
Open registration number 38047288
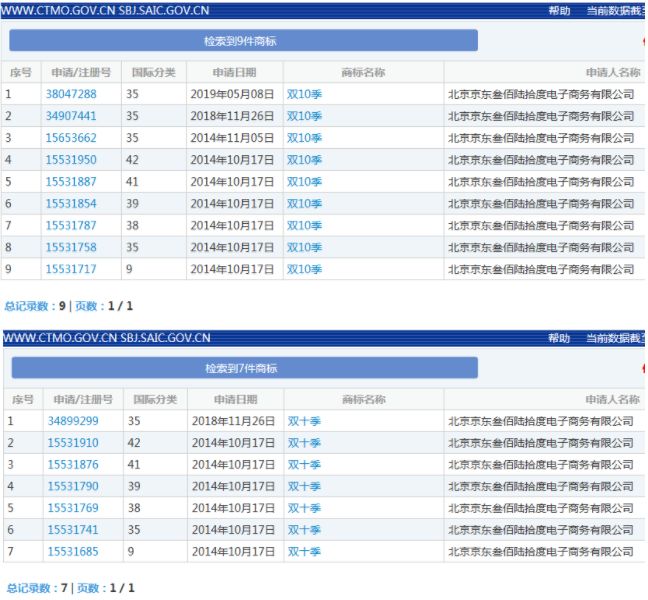tap(71, 94)
